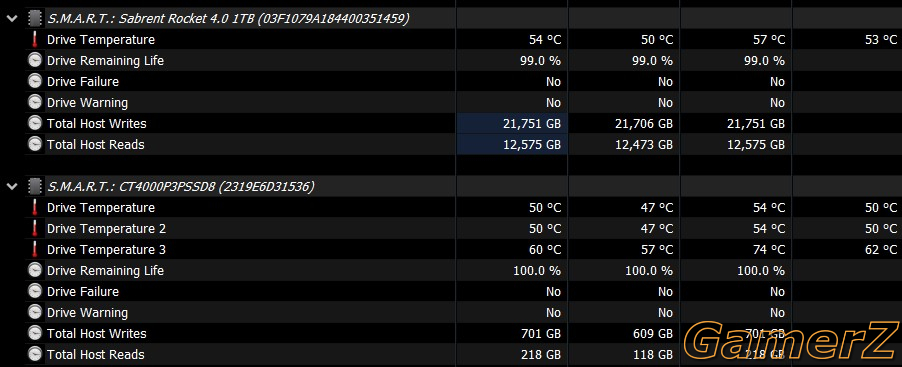This screenshot has height=367, width=902.
Task: Collapse the CT4000P3PSSD8 S.M.A.R.T. group
Action: click(x=11, y=187)
